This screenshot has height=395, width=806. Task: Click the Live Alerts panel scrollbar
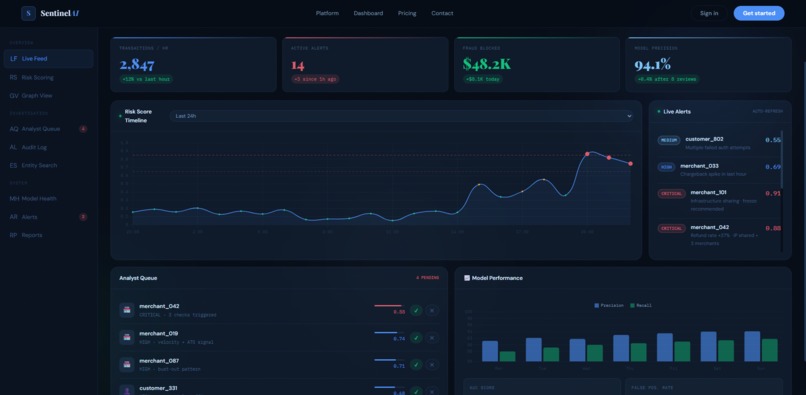click(782, 159)
